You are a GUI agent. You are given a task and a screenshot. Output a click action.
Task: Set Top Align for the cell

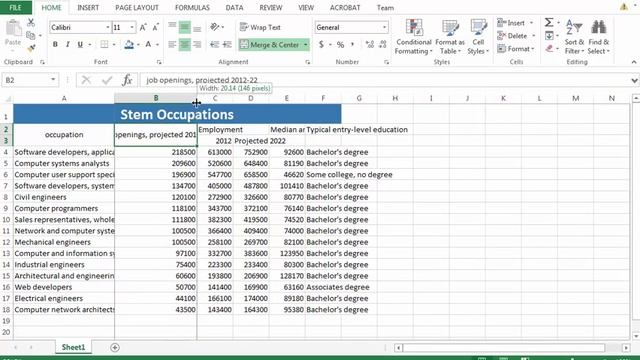(x=172, y=27)
